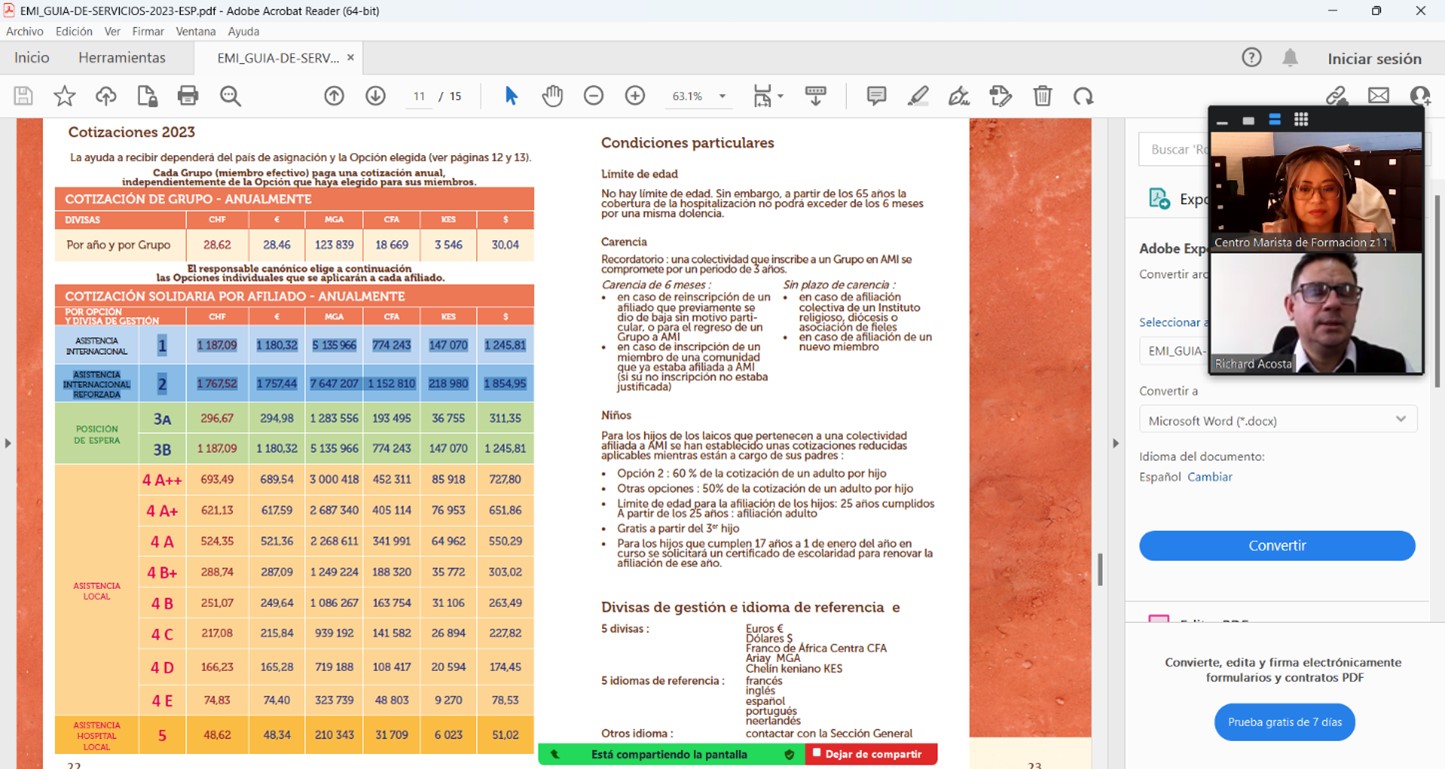This screenshot has height=769, width=1445.
Task: Expand the left navigation pane arrow
Action: pos(8,443)
